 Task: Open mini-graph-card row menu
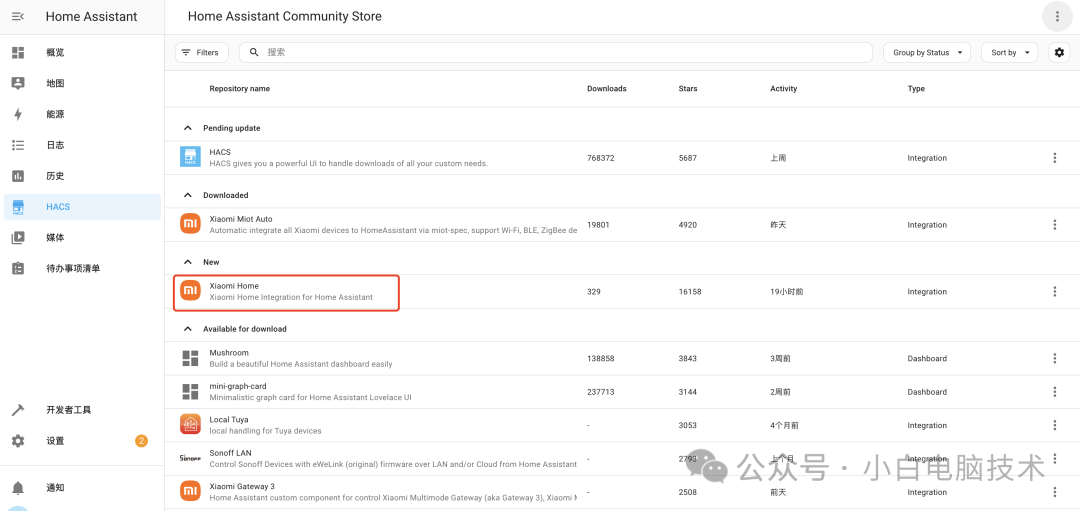[x=1055, y=392]
